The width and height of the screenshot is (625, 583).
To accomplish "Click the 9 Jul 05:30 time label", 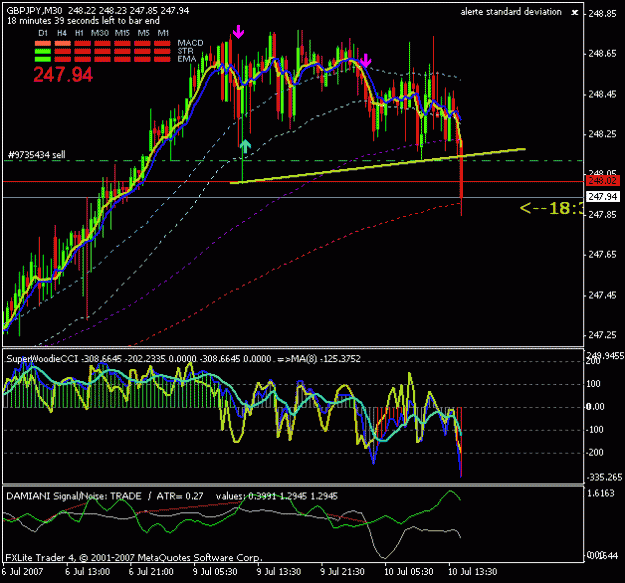I will point(215,572).
